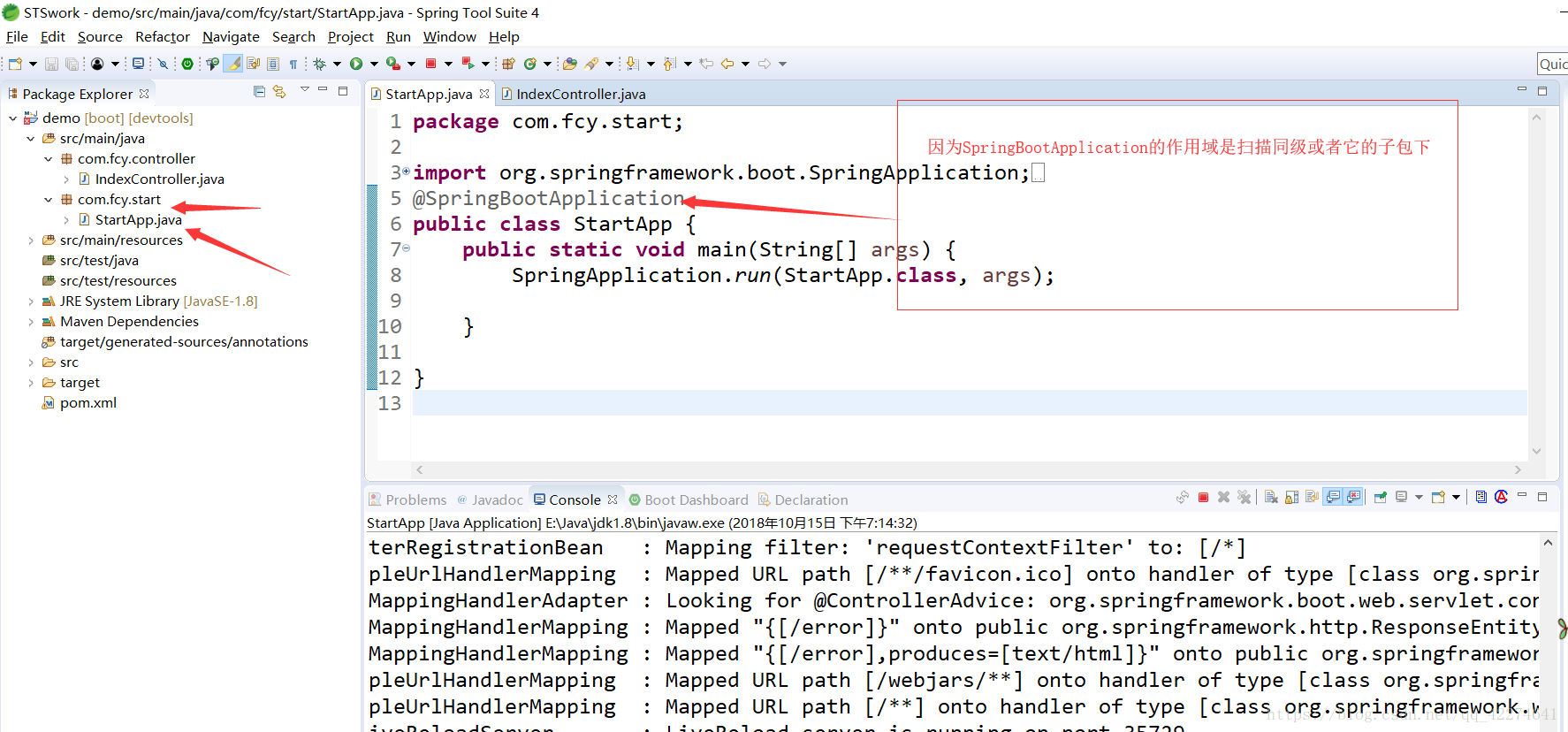This screenshot has height=732, width=1568.
Task: Expand the JRE System Library node
Action: click(30, 301)
